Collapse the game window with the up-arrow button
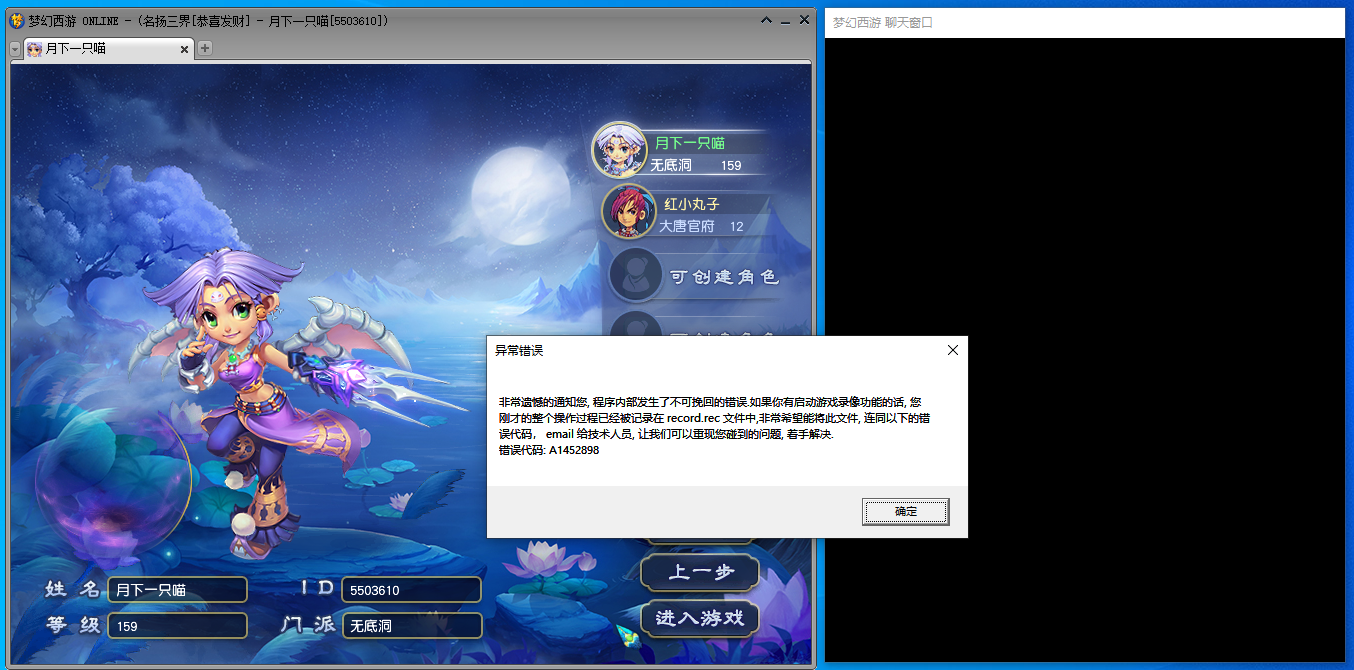Image resolution: width=1354 pixels, height=670 pixels. pyautogui.click(x=766, y=20)
